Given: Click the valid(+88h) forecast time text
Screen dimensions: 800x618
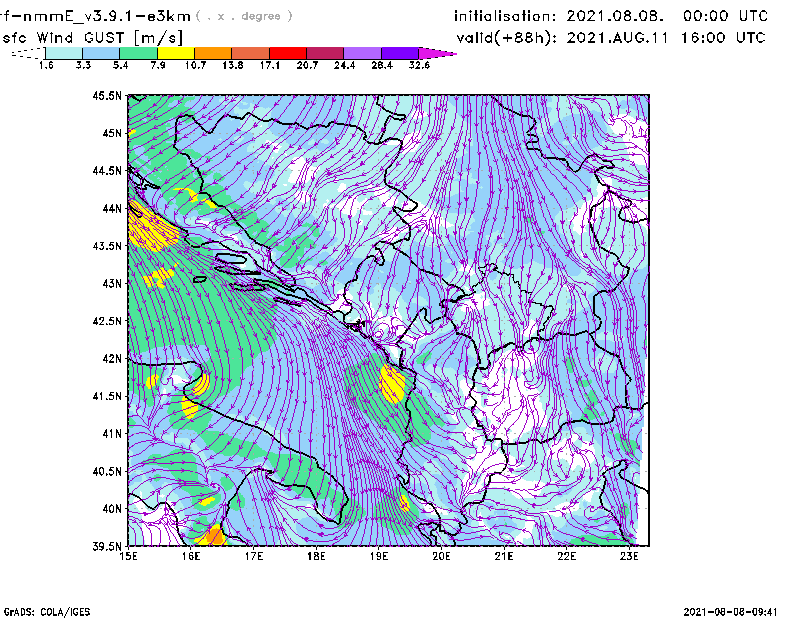Looking at the screenshot, I should coord(611,38).
